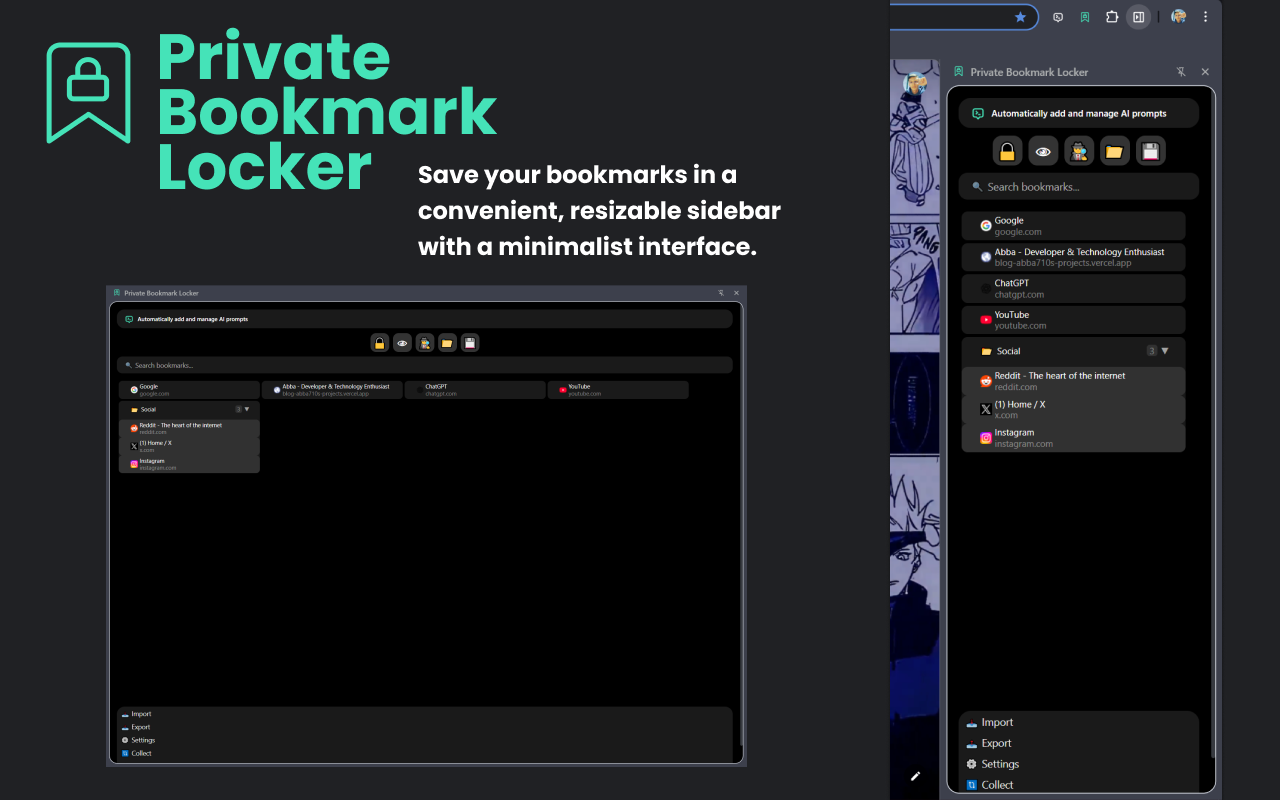Image resolution: width=1280 pixels, height=800 pixels.
Task: Click the green Bookmark Locker extension icon in Chrome's toolbar
Action: click(1085, 17)
